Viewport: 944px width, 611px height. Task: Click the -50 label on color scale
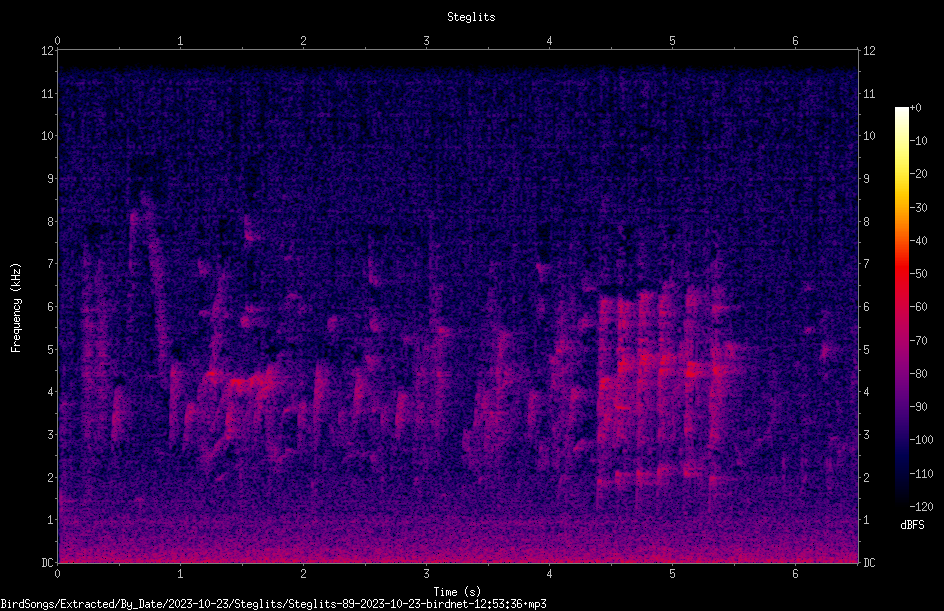(x=918, y=273)
